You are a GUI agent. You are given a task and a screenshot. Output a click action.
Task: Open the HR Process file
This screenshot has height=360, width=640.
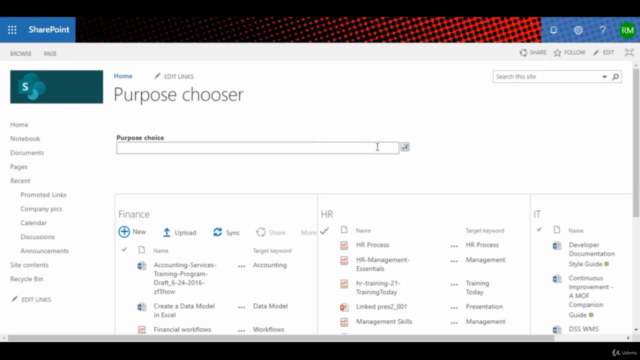[373, 245]
